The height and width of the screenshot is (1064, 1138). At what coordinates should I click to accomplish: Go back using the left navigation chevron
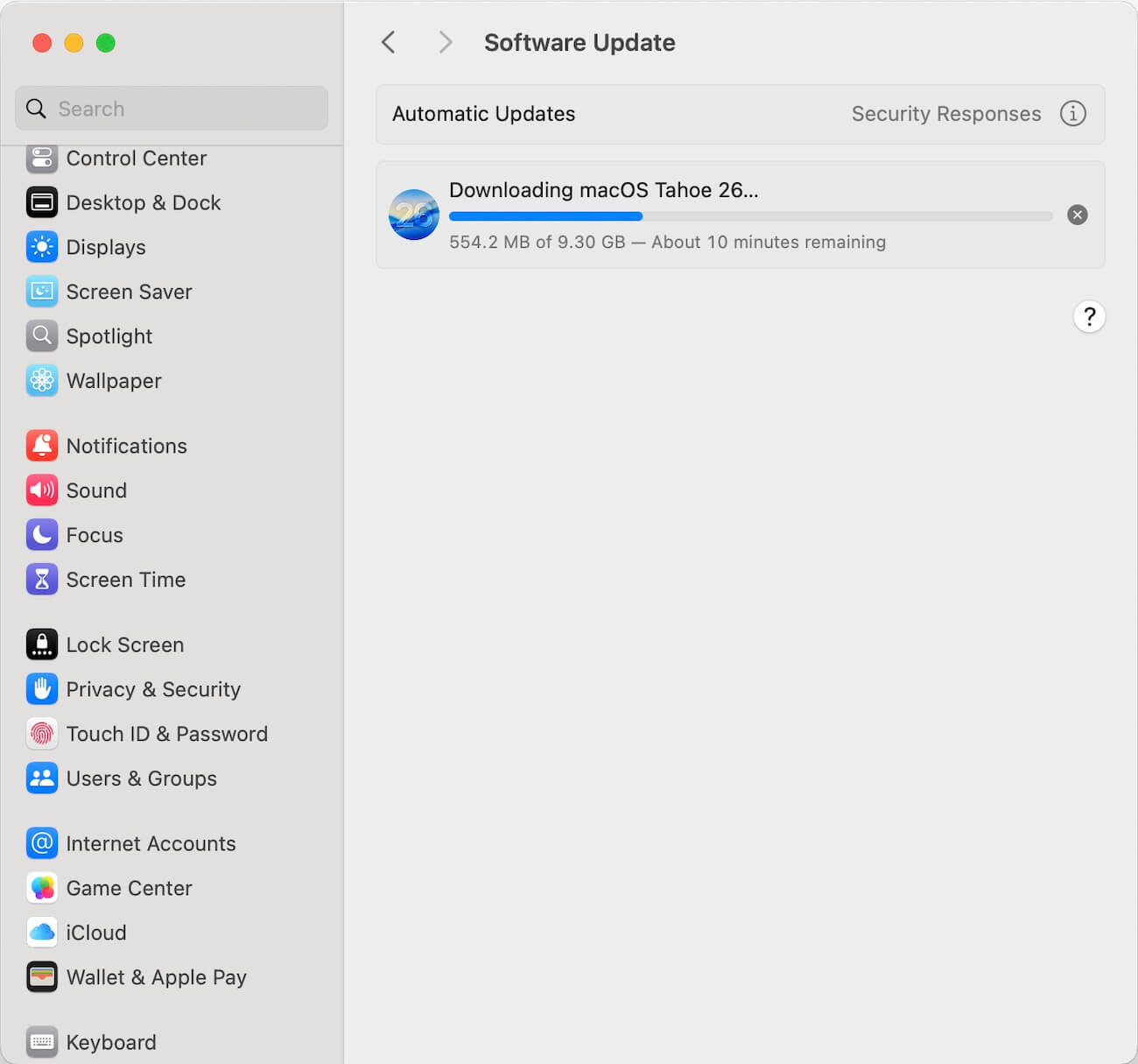[389, 42]
